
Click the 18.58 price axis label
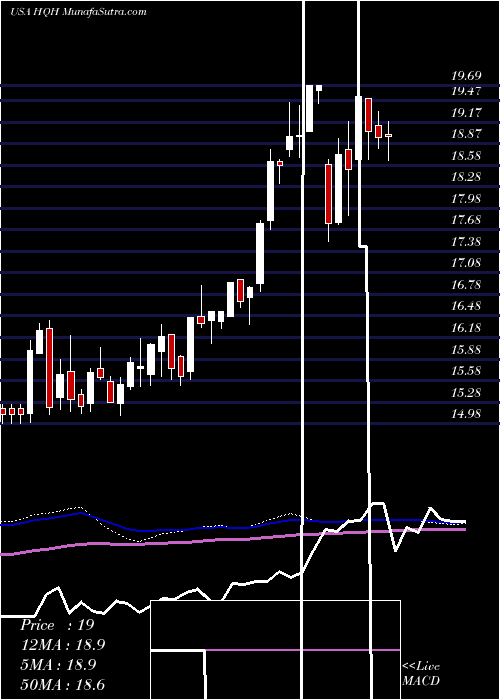coord(467,156)
